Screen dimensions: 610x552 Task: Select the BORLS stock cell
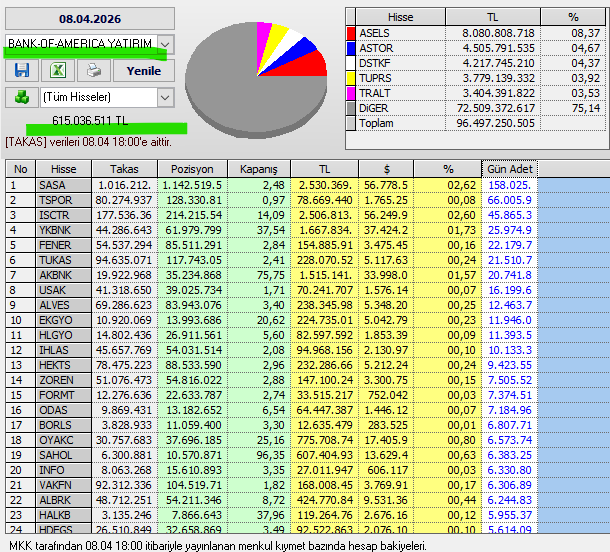64,425
